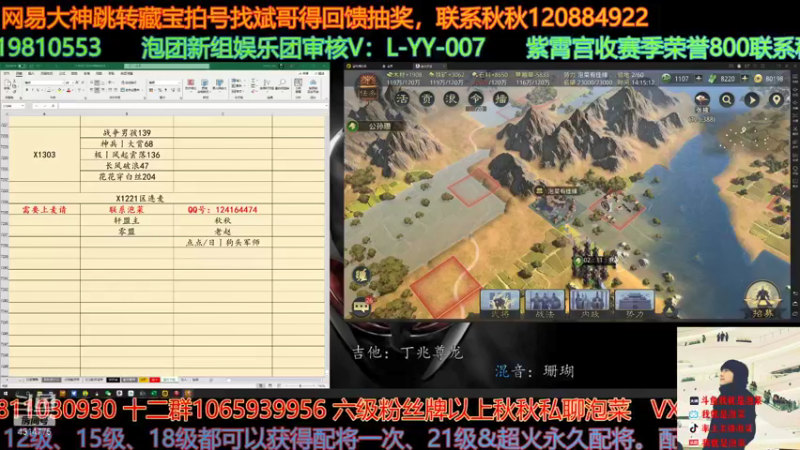Screen dimensions: 800x450
Task: Open the chat bubble icon in game
Action: tap(362, 306)
